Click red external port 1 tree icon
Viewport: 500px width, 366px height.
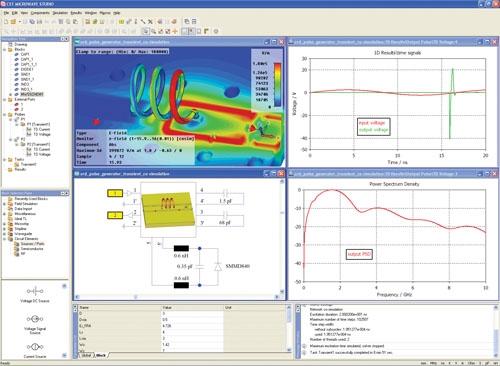click(x=16, y=104)
